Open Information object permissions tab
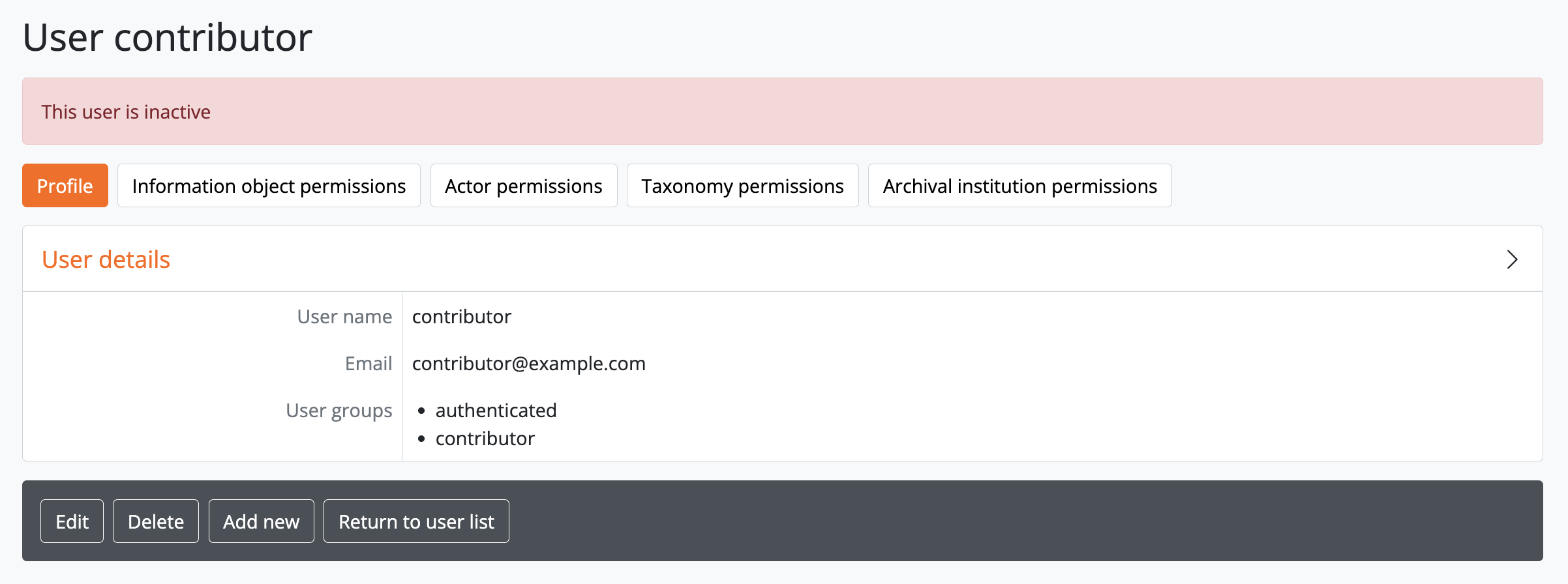This screenshot has height=584, width=1568. [269, 186]
